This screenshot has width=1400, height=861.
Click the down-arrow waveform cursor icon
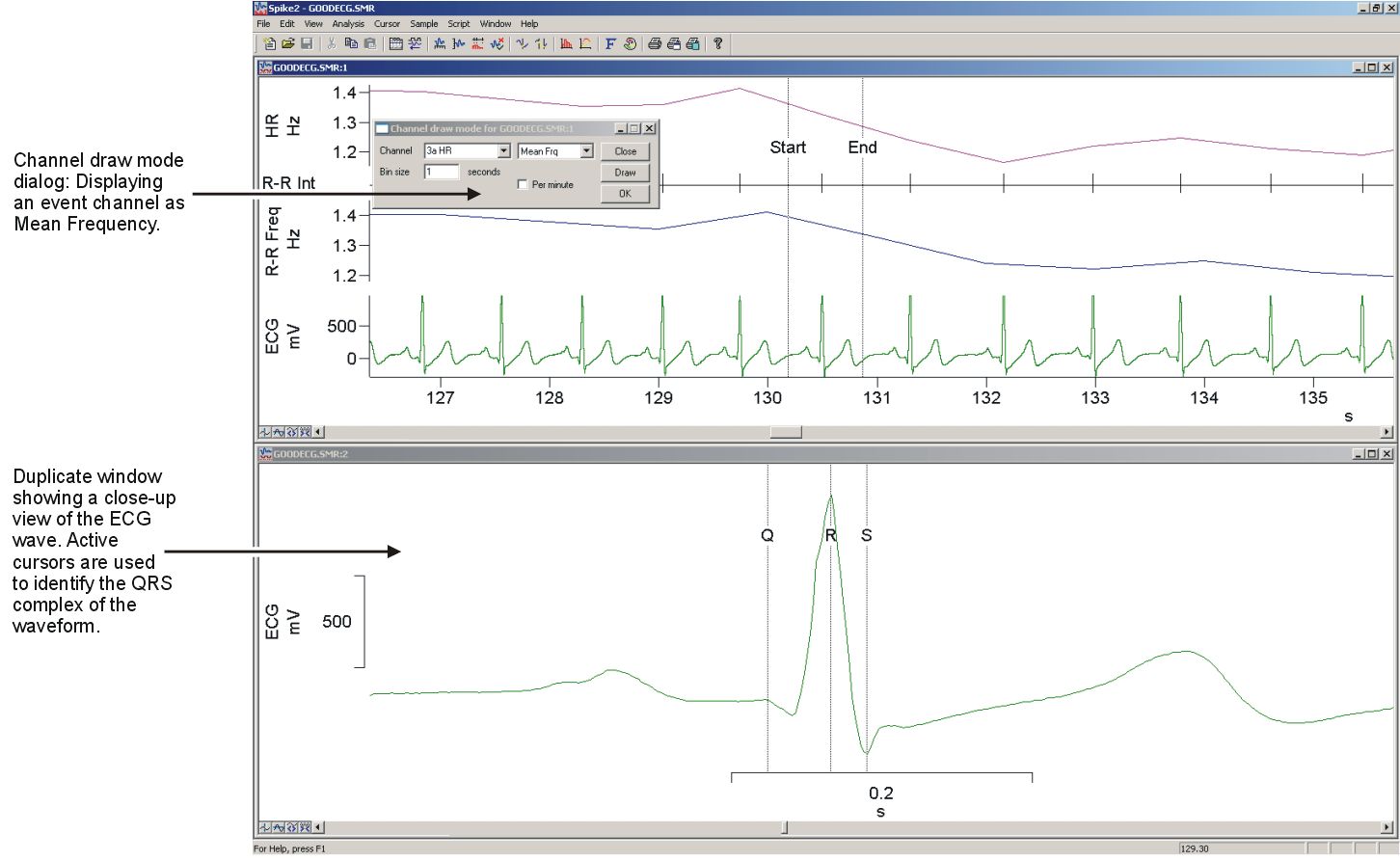[x=522, y=43]
